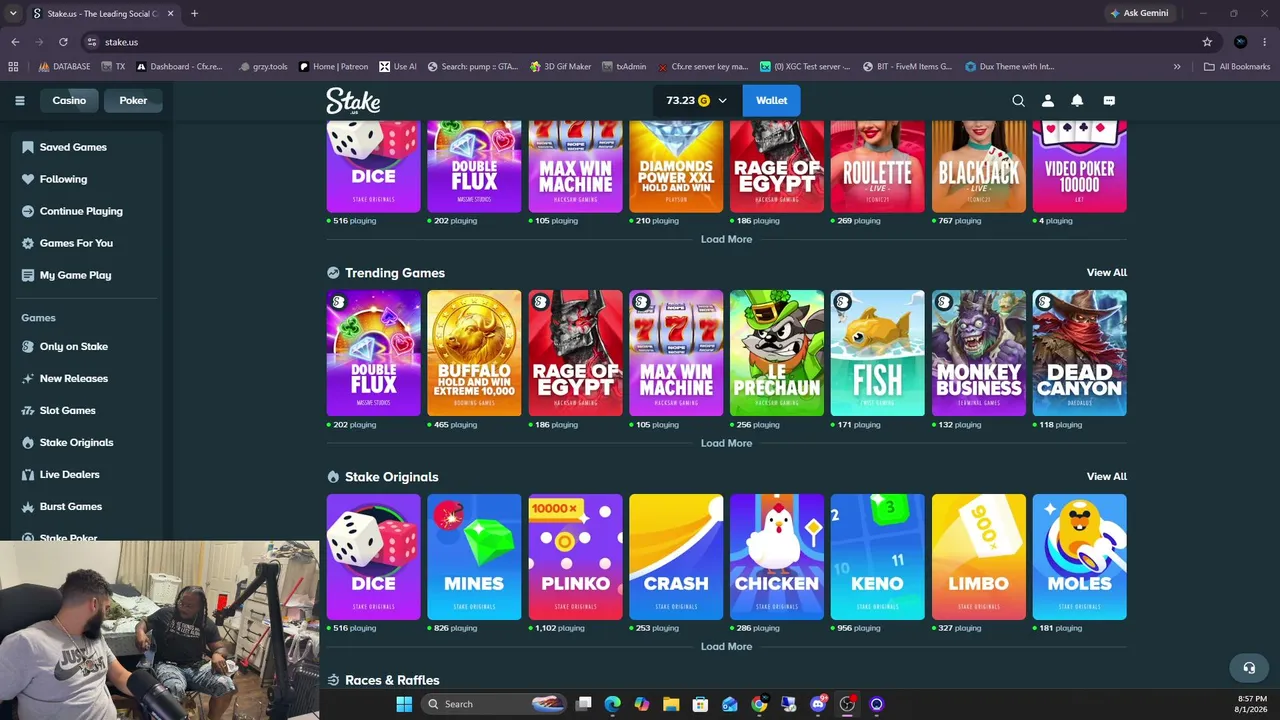Image resolution: width=1280 pixels, height=720 pixels.
Task: Launch the Limbo game
Action: pos(979,557)
